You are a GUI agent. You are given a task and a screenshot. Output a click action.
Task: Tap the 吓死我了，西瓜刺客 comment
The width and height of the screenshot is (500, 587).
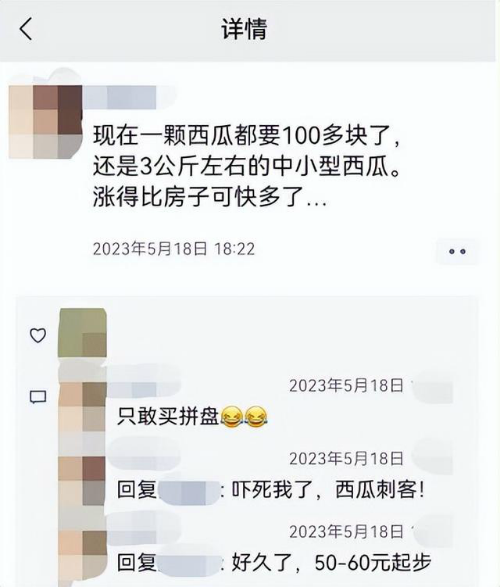(x=328, y=490)
